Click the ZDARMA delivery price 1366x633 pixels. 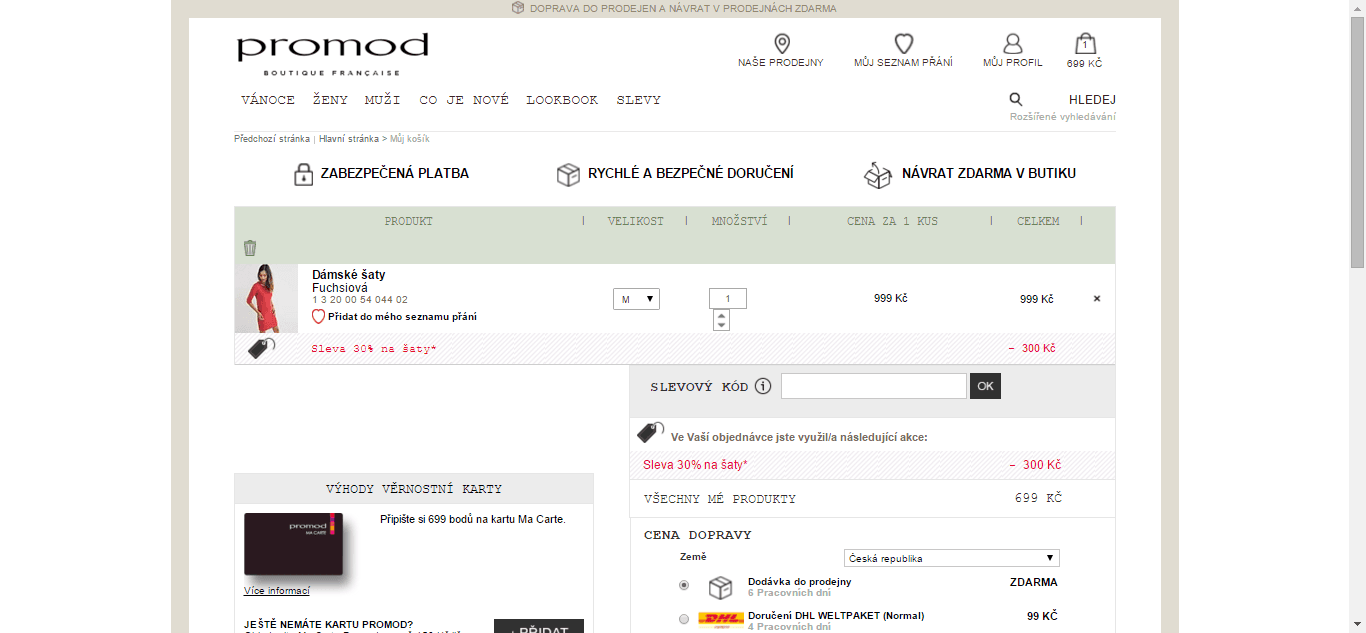coord(1034,582)
